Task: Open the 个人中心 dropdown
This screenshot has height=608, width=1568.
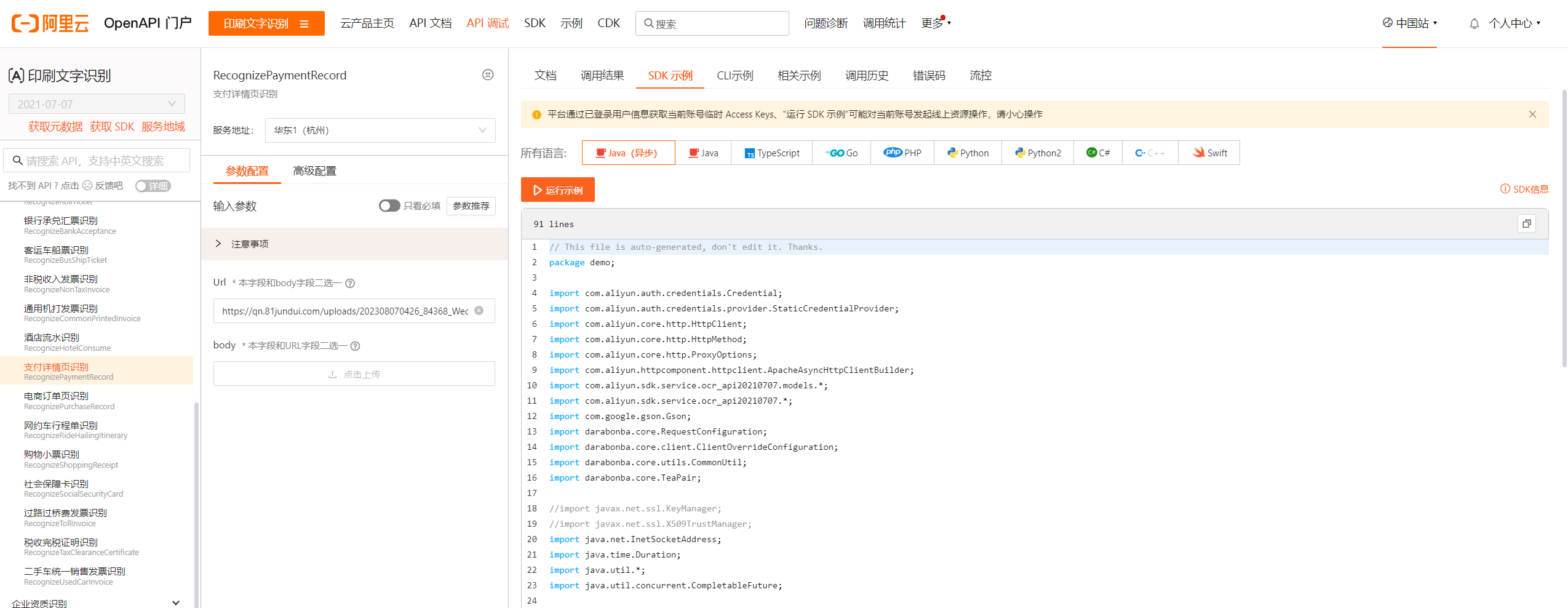Action: coord(1514,23)
